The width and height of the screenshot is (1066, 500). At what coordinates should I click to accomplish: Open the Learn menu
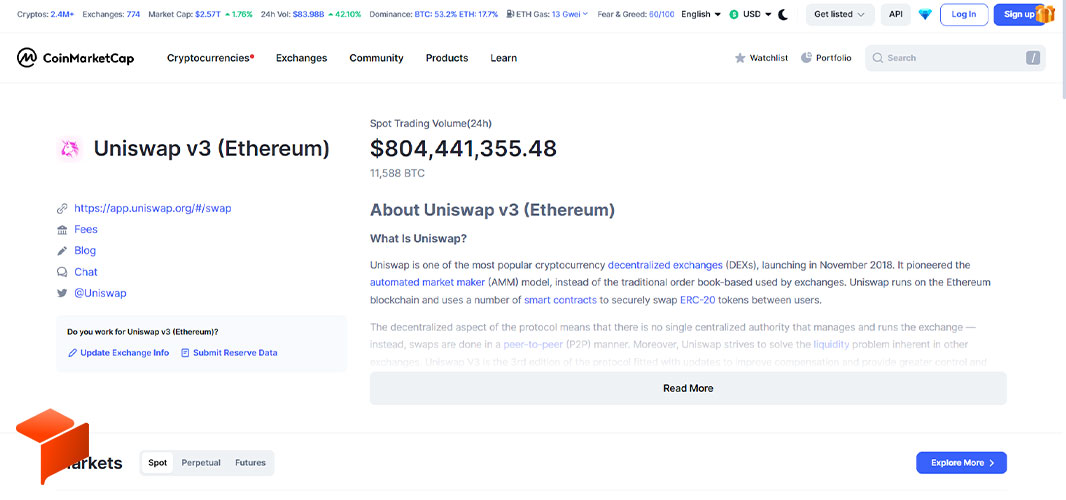[503, 58]
